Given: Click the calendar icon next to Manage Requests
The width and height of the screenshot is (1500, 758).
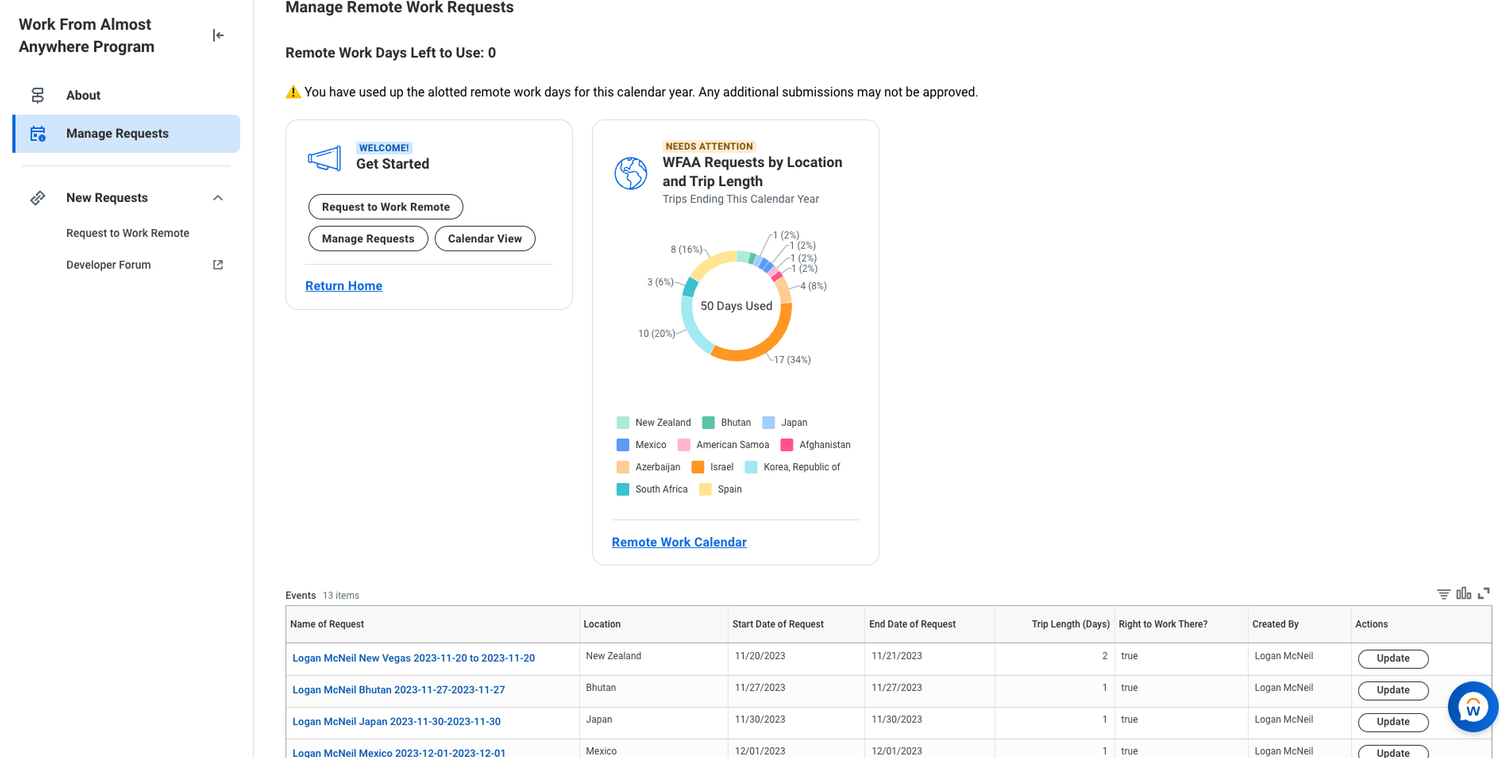Looking at the screenshot, I should pos(37,133).
